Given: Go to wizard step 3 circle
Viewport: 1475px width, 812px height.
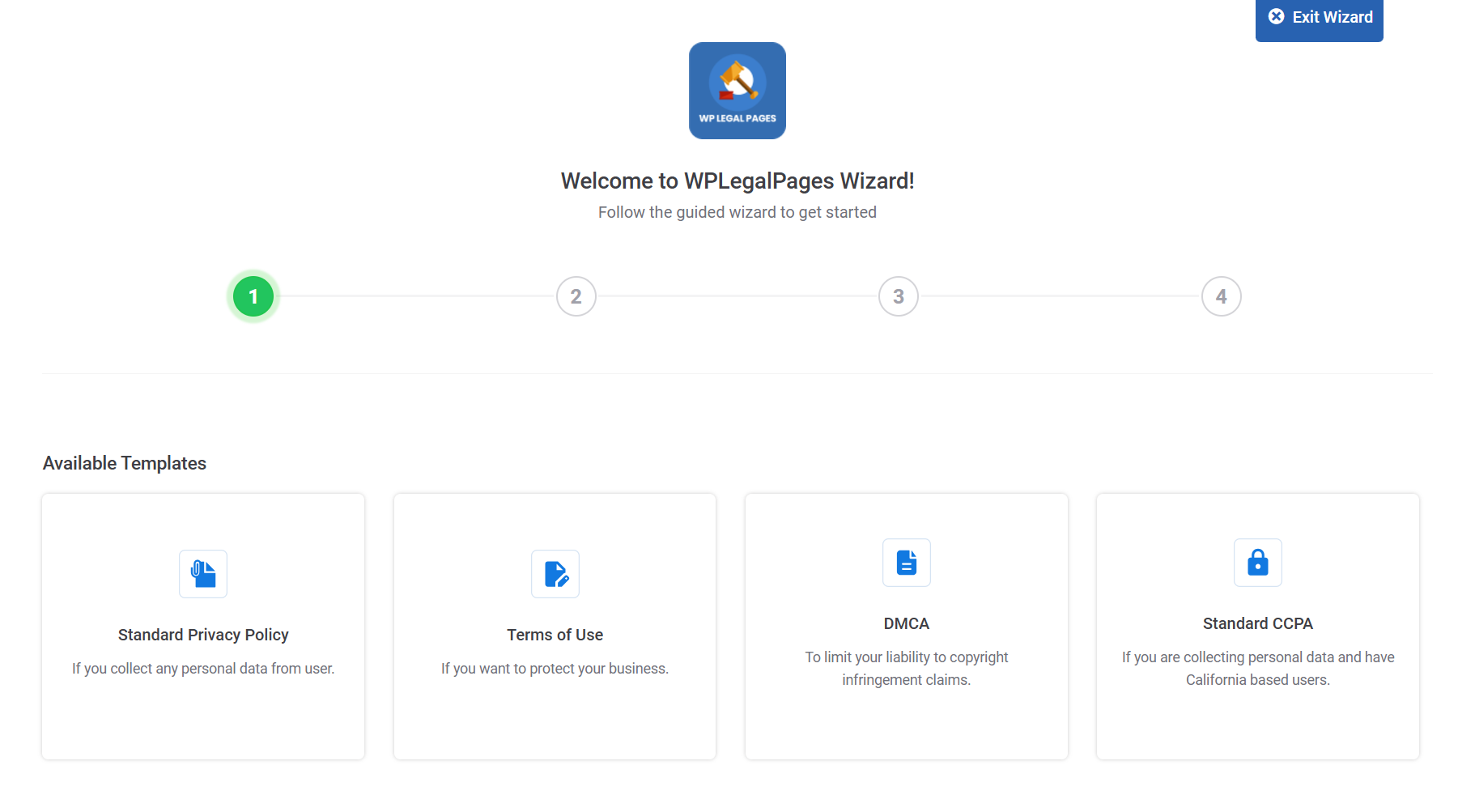Looking at the screenshot, I should click(899, 296).
